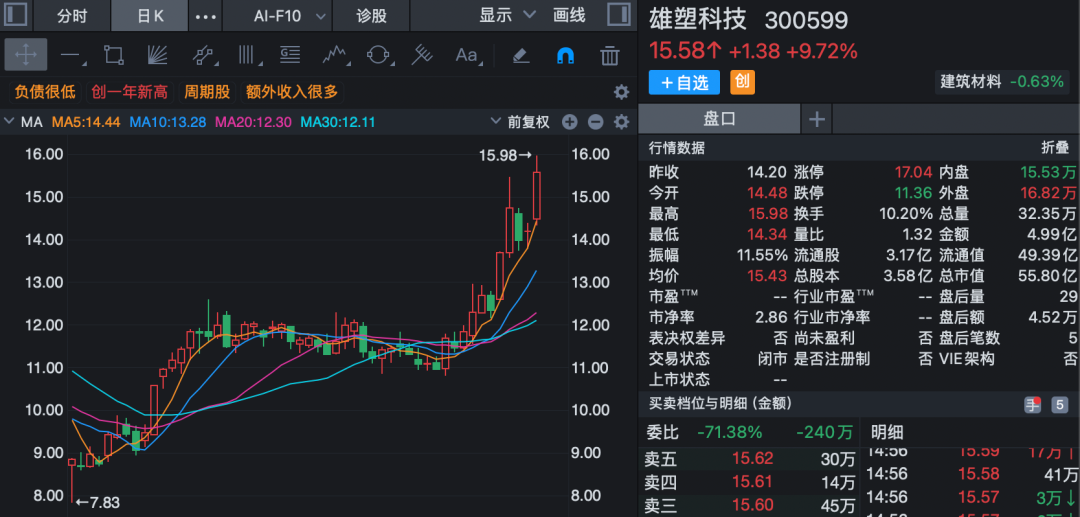Zoom in chart with plus icon
This screenshot has height=517, width=1080.
point(569,123)
